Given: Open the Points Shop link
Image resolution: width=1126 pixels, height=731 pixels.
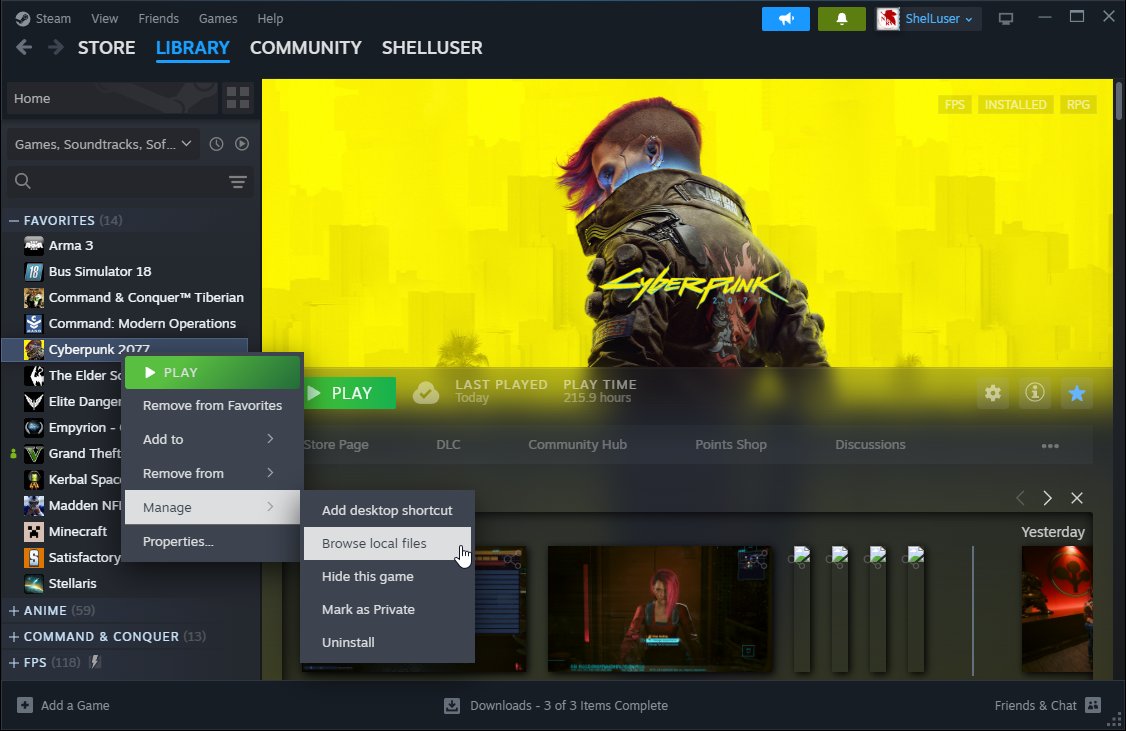Looking at the screenshot, I should [731, 444].
